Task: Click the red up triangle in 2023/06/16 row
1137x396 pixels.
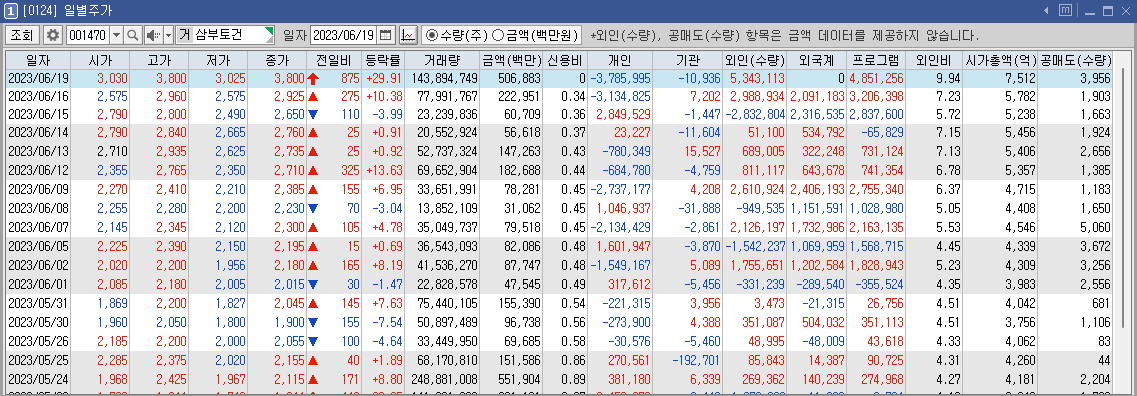Action: (x=313, y=96)
